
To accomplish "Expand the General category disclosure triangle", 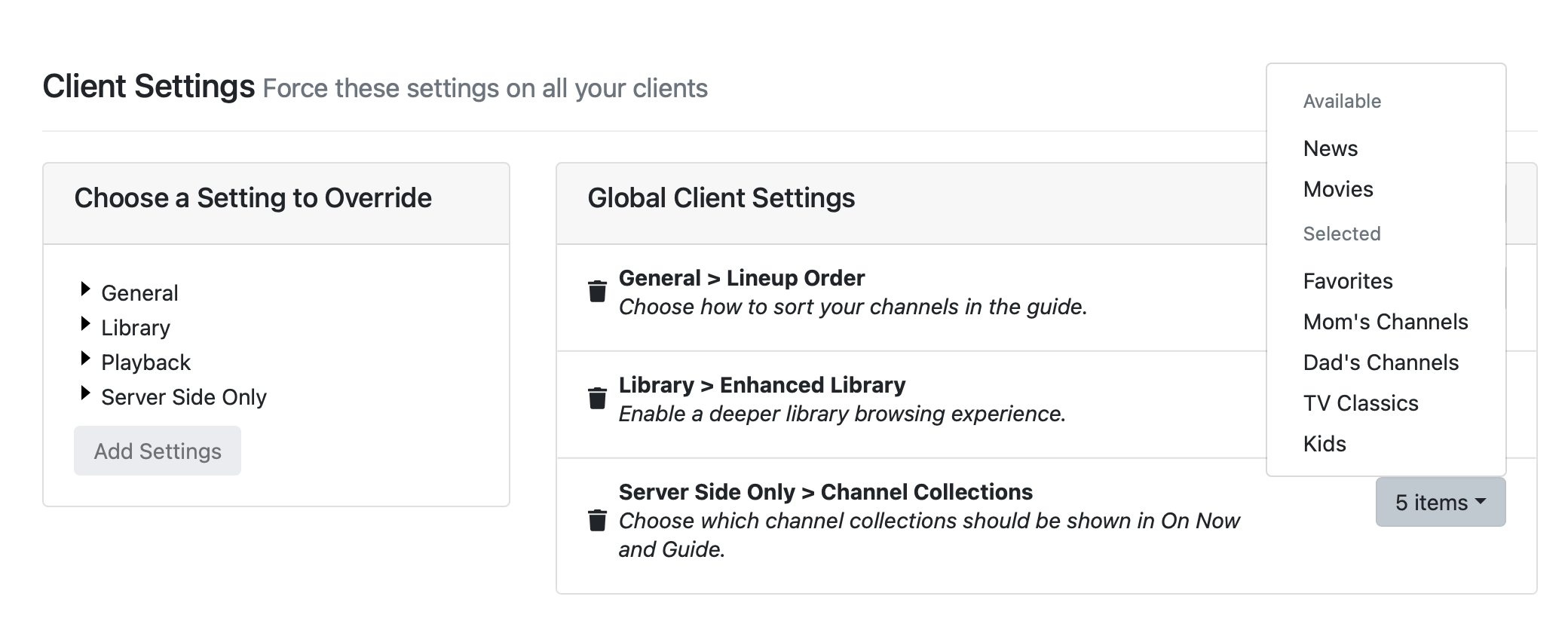I will [x=85, y=290].
